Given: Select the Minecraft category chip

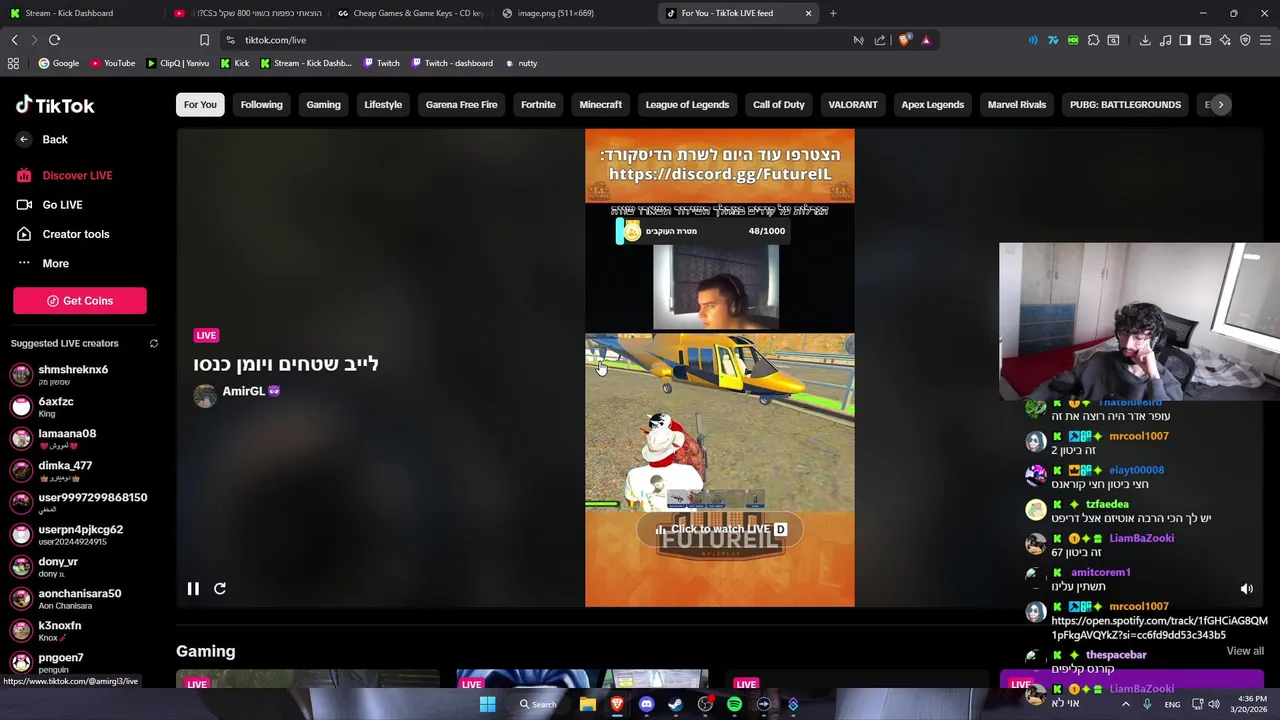Looking at the screenshot, I should coord(600,104).
